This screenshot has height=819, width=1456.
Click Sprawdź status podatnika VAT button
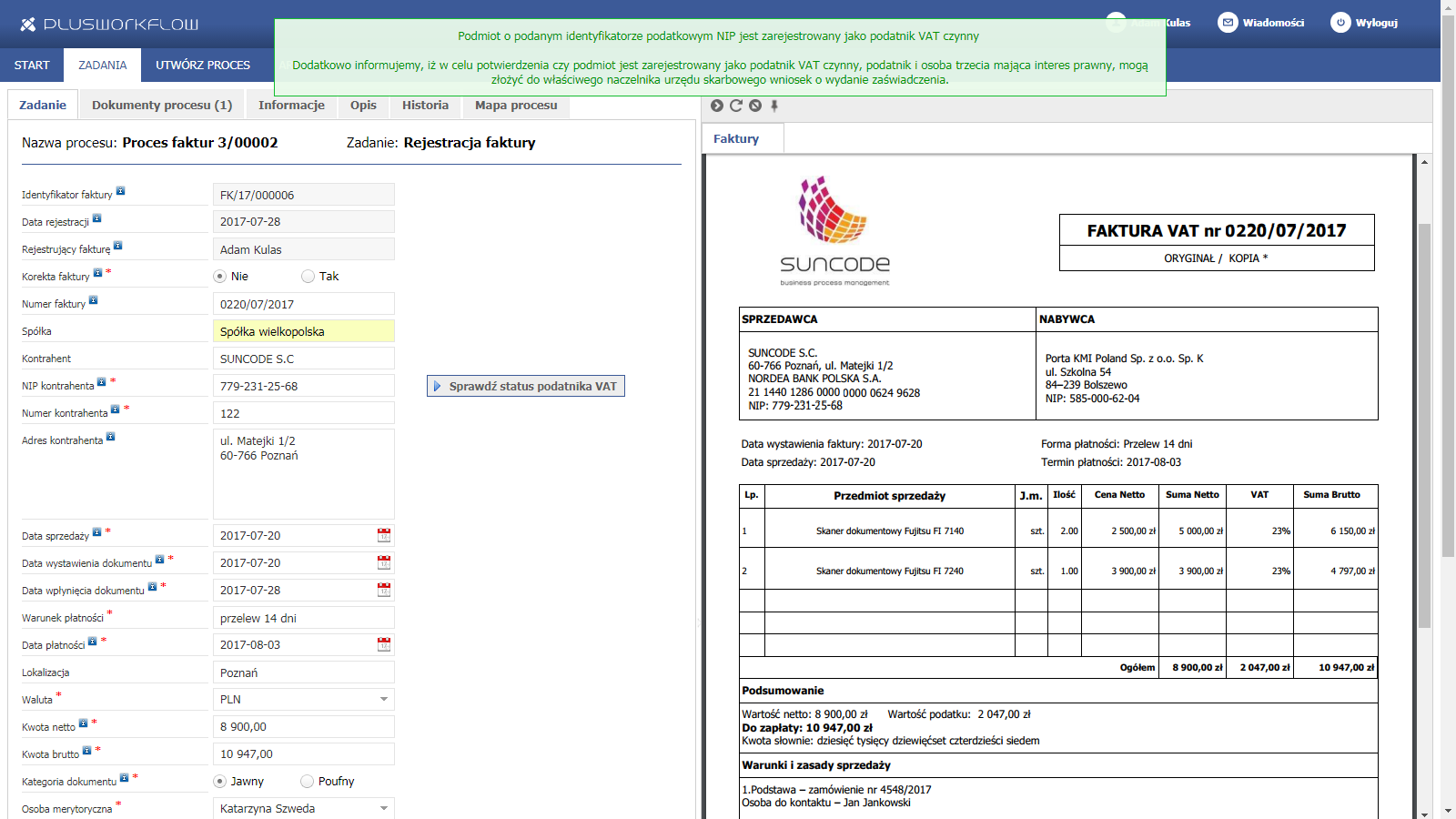click(x=526, y=387)
